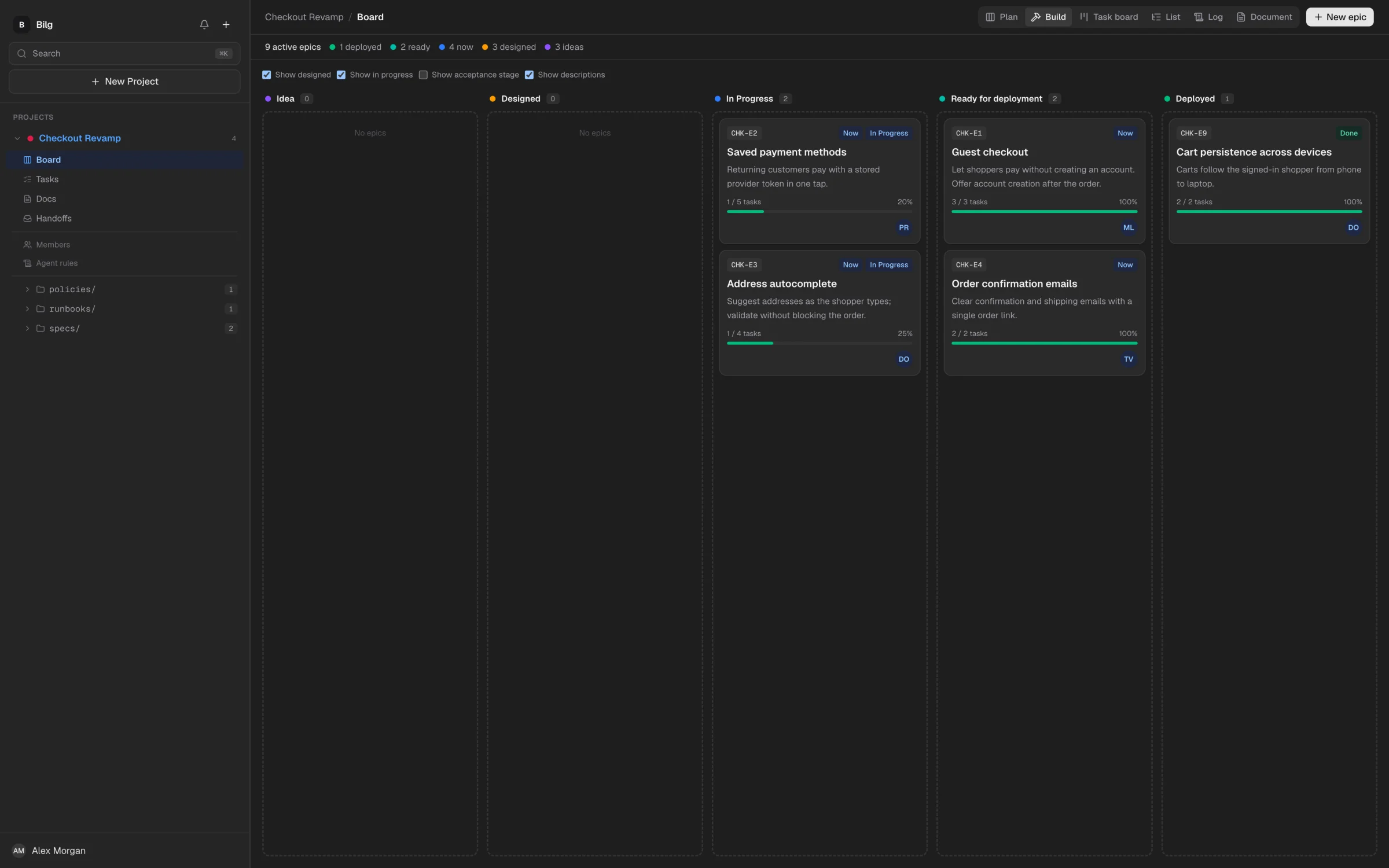Click the Handoffs inbox icon
The width and height of the screenshot is (1389, 868).
coord(27,219)
